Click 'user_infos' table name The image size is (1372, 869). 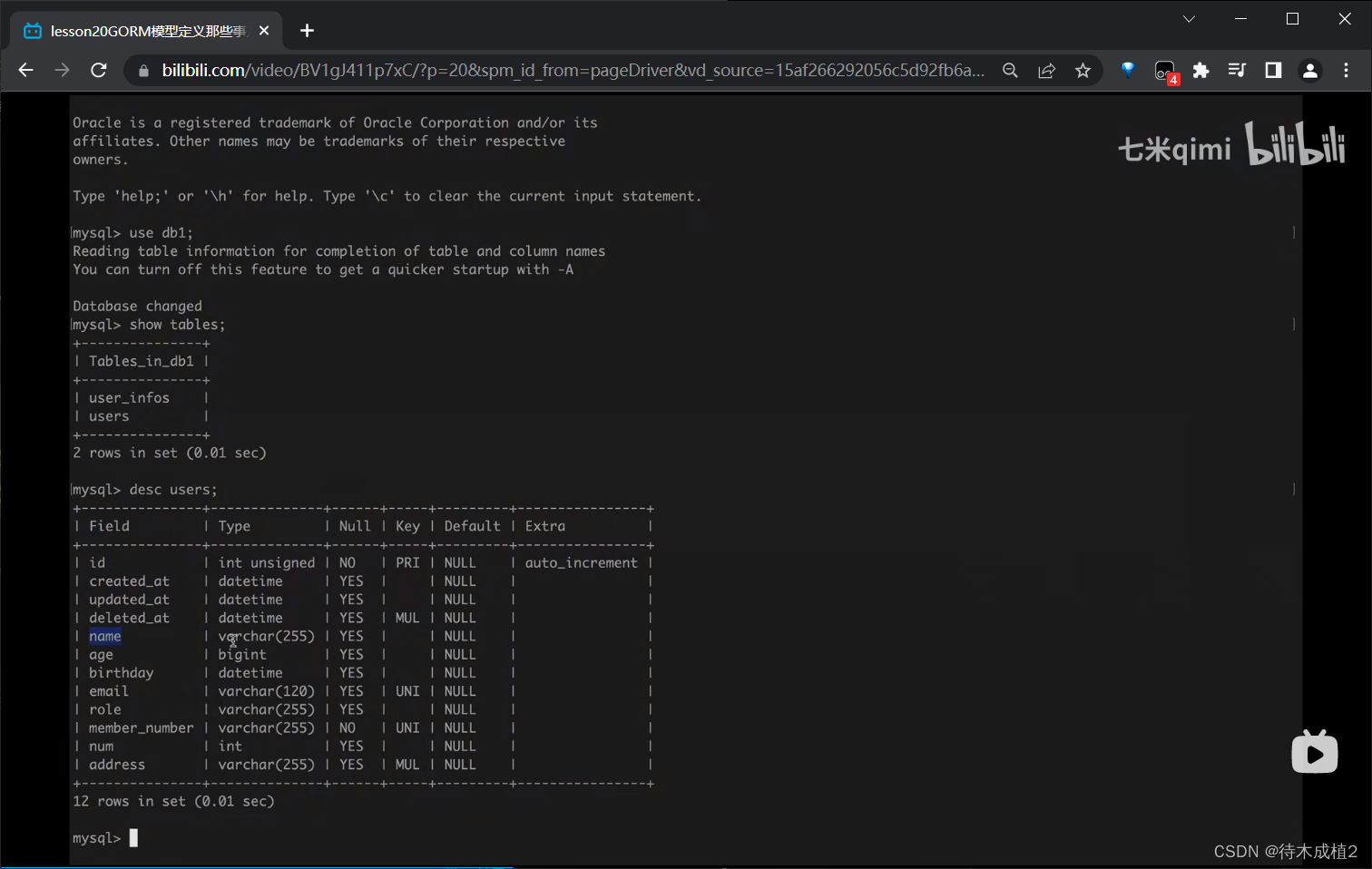point(129,397)
